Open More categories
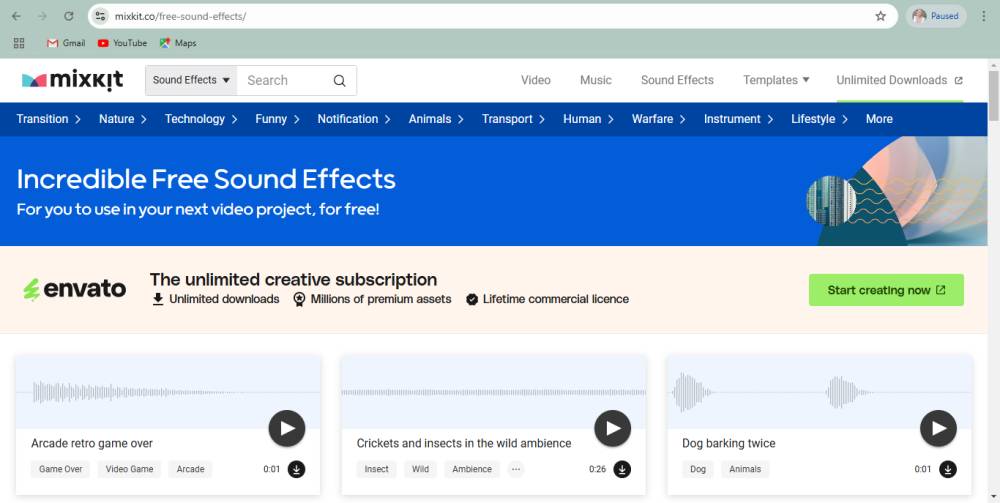Image resolution: width=1000 pixels, height=503 pixels. point(879,119)
